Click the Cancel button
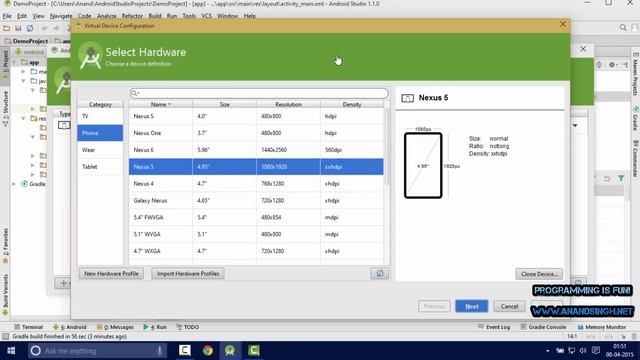 [509, 306]
